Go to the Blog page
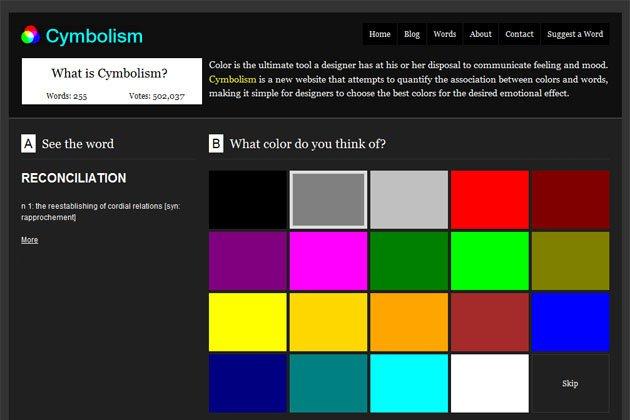The height and width of the screenshot is (420, 630). click(412, 34)
